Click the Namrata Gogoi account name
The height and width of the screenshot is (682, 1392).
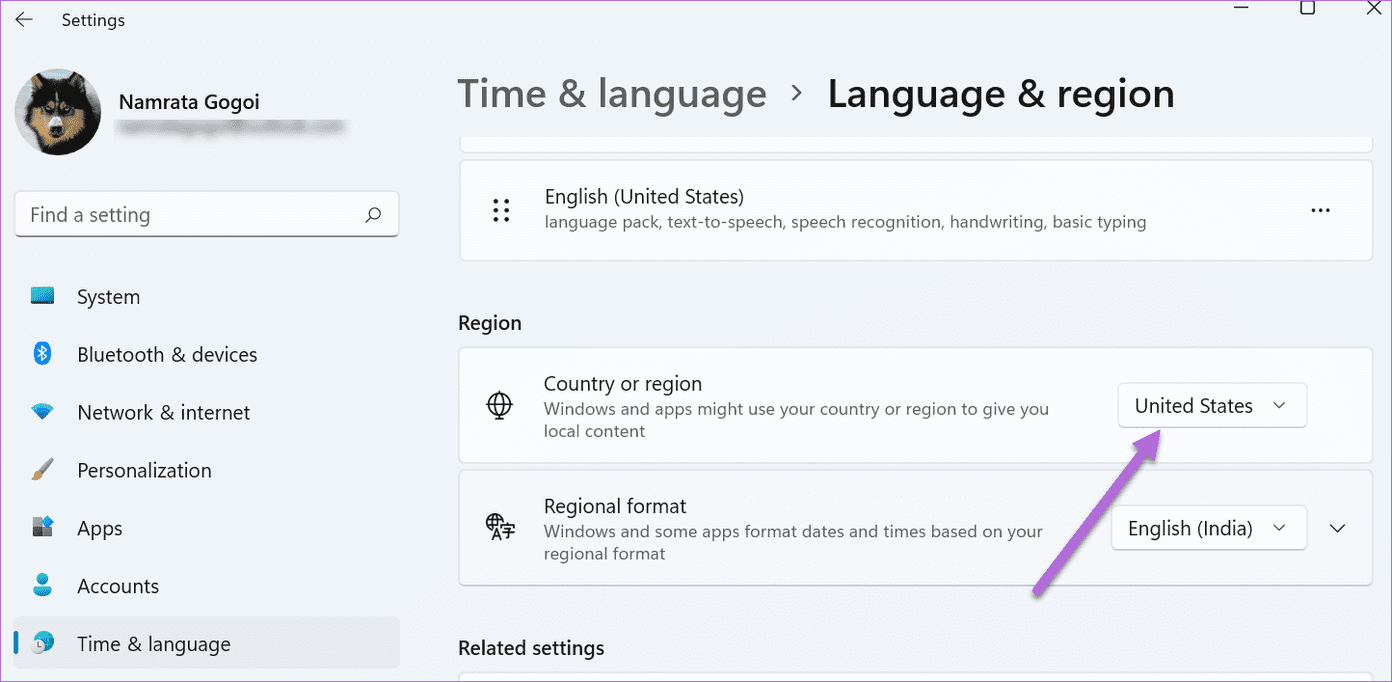click(x=189, y=102)
